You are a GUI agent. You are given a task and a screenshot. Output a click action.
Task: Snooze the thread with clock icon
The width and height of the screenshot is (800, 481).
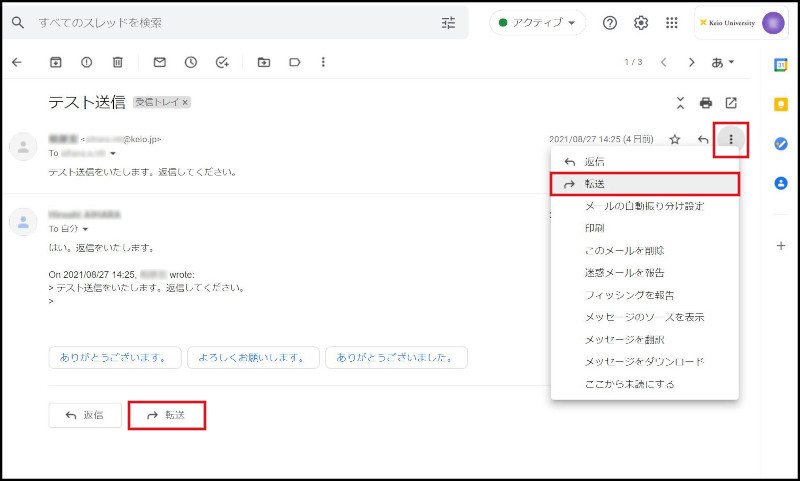190,62
